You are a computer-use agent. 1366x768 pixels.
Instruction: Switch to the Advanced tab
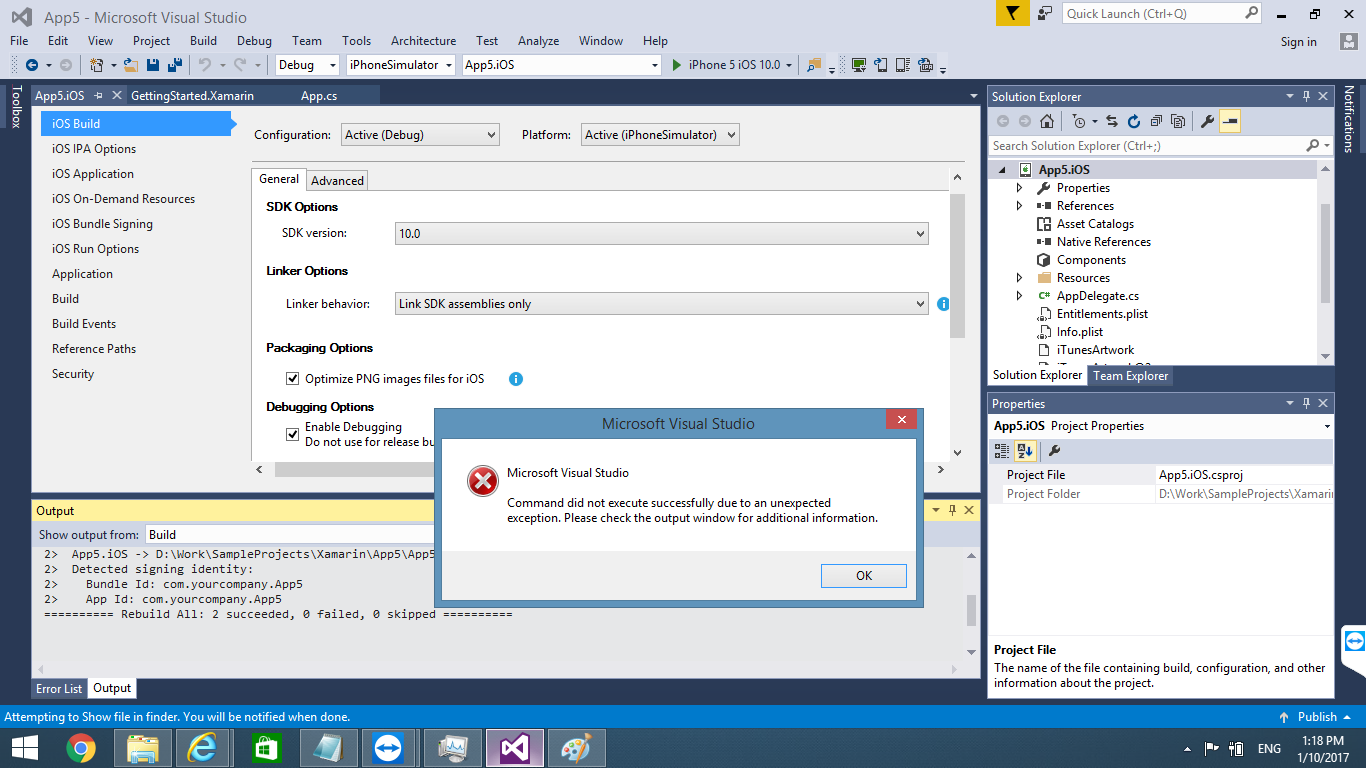337,181
